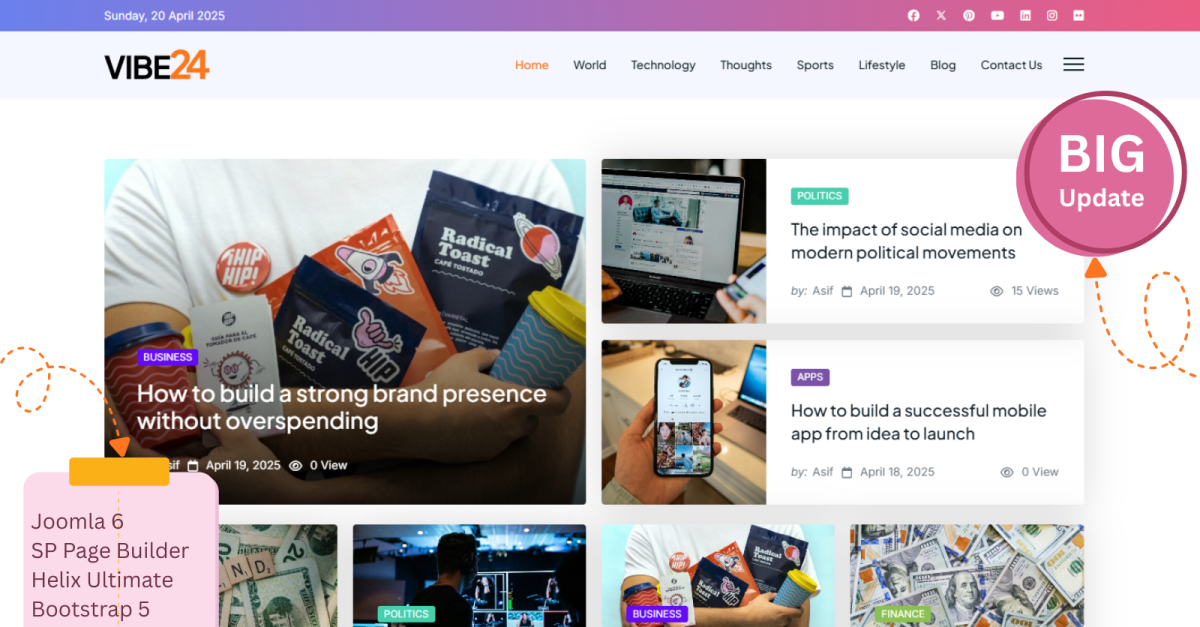Open the YouTube social icon
The width and height of the screenshot is (1200, 627).
point(997,15)
